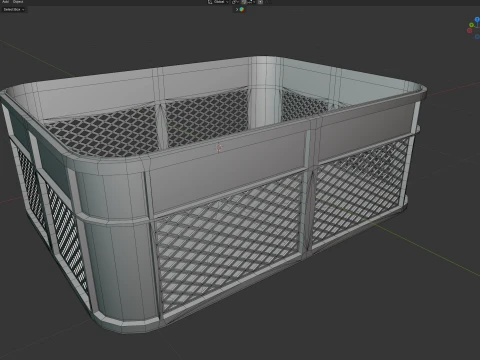Open the pivot point dropdown
The width and height of the screenshot is (480, 360).
point(235,2)
